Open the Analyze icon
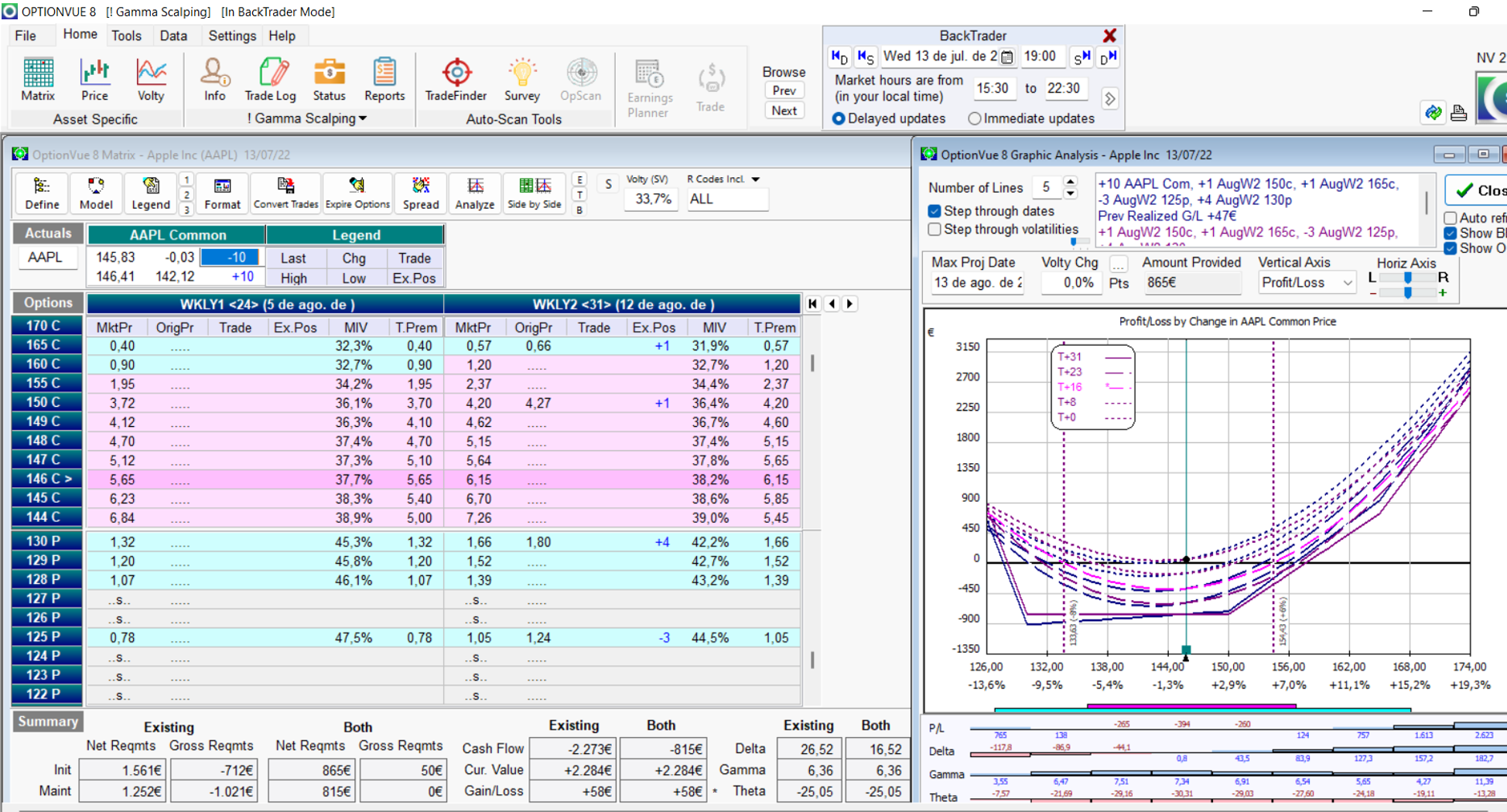This screenshot has width=1507, height=812. (475, 193)
